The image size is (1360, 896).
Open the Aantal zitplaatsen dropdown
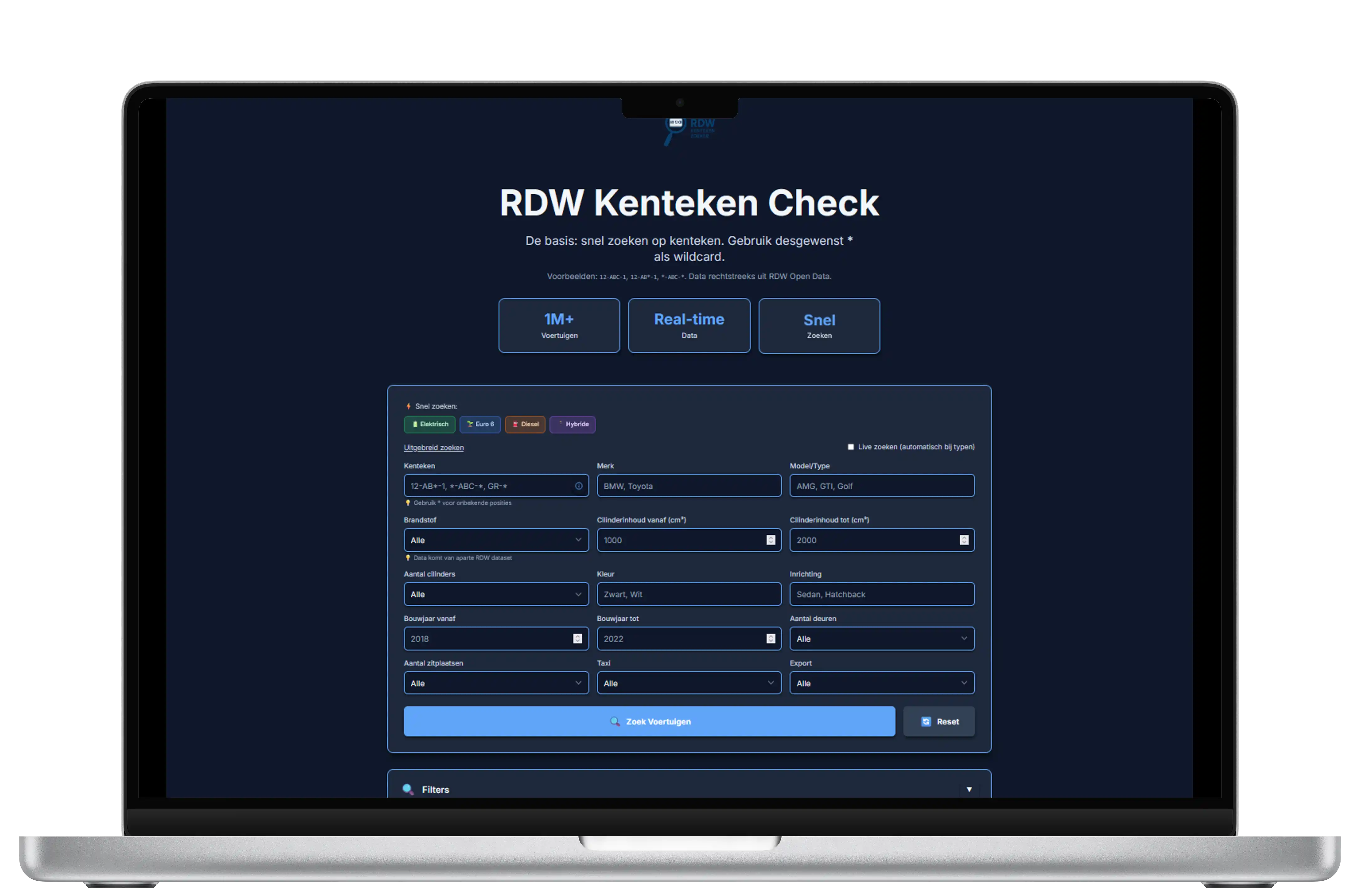(x=496, y=683)
